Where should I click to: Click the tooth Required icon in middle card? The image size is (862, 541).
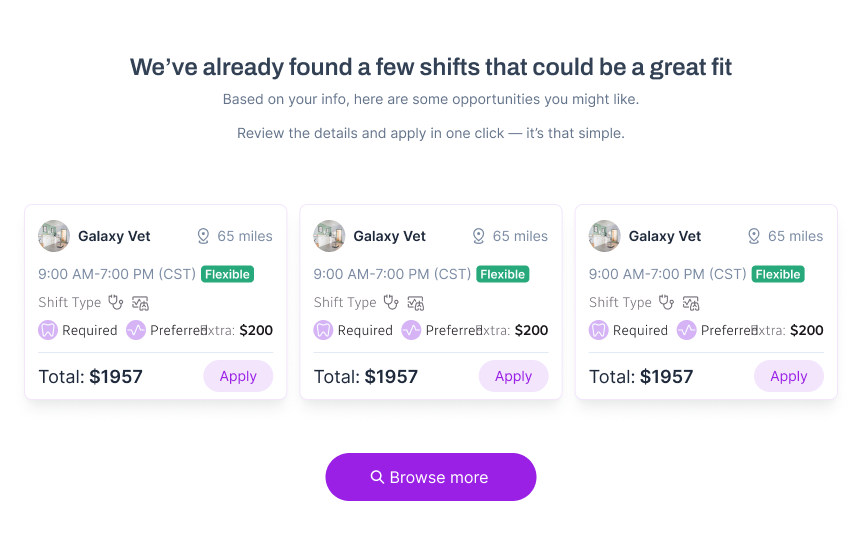point(323,330)
